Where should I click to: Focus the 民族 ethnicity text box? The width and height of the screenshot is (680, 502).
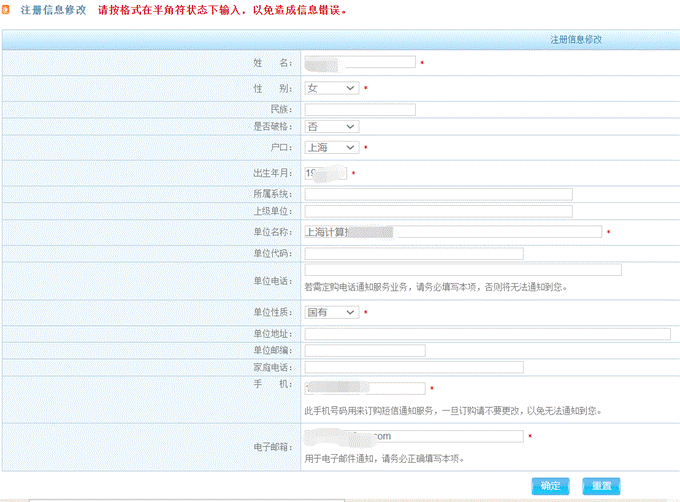(360, 109)
